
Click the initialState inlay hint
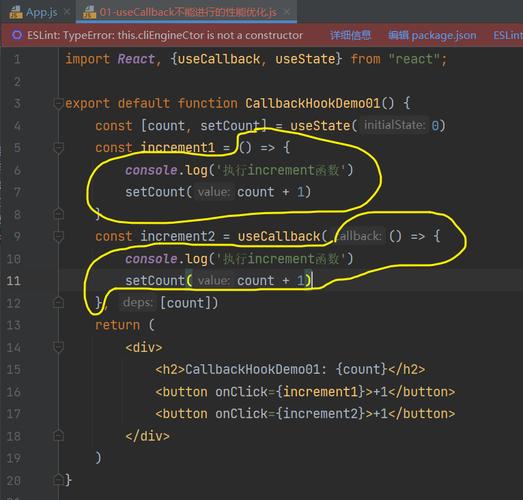(x=394, y=125)
